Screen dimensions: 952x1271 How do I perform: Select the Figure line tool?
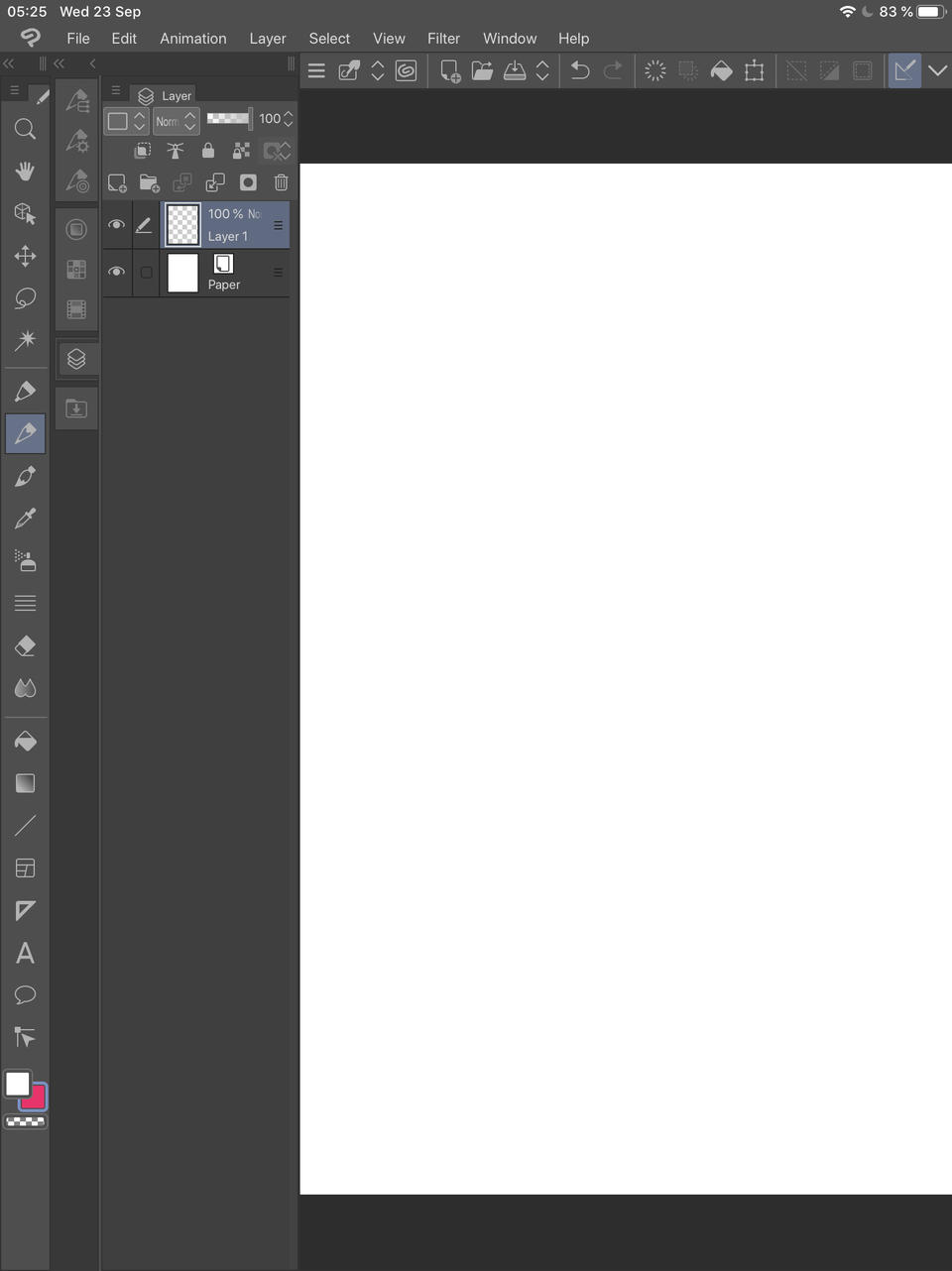[26, 826]
